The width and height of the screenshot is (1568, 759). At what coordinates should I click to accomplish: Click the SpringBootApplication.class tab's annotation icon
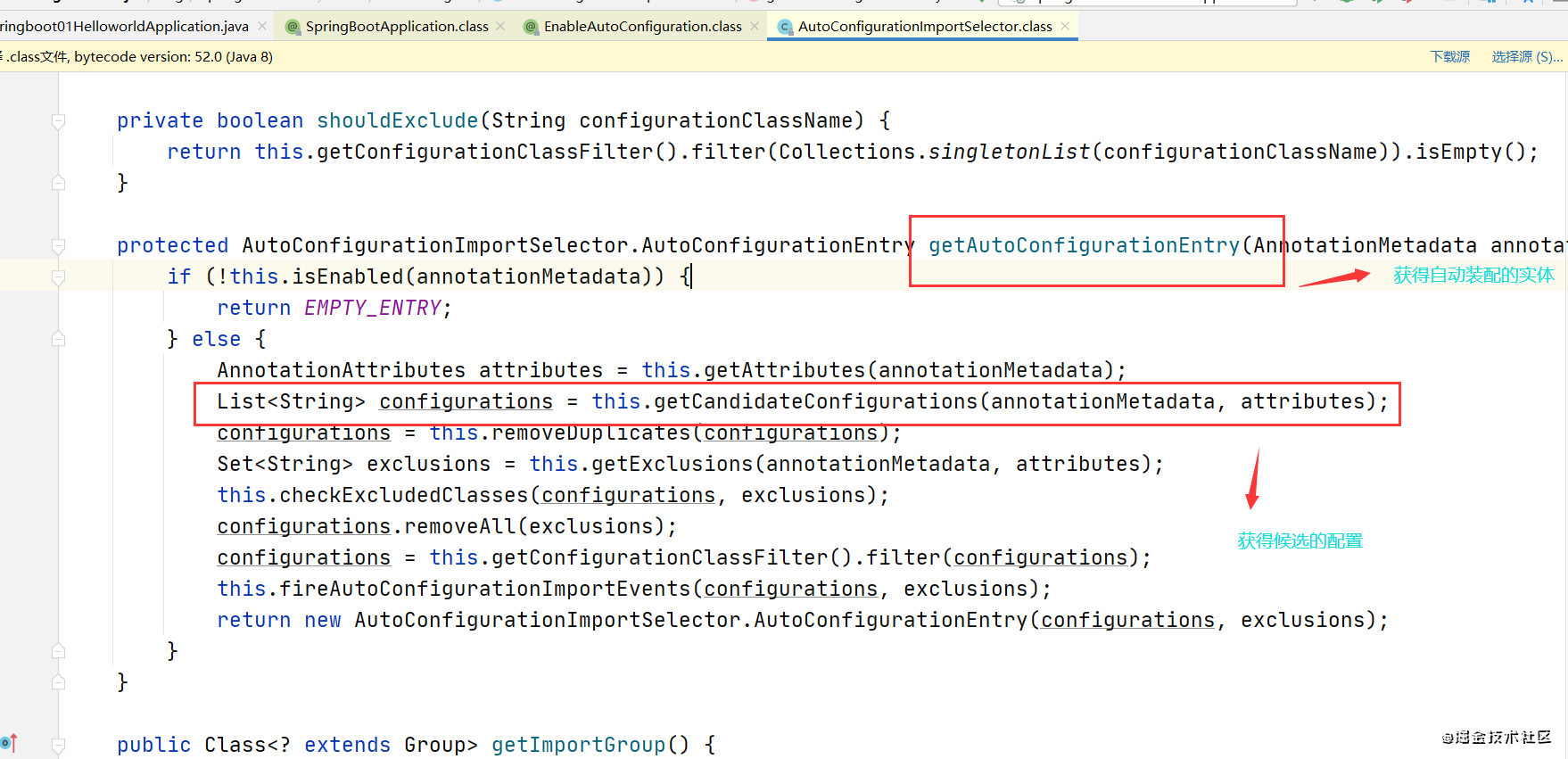click(x=292, y=27)
